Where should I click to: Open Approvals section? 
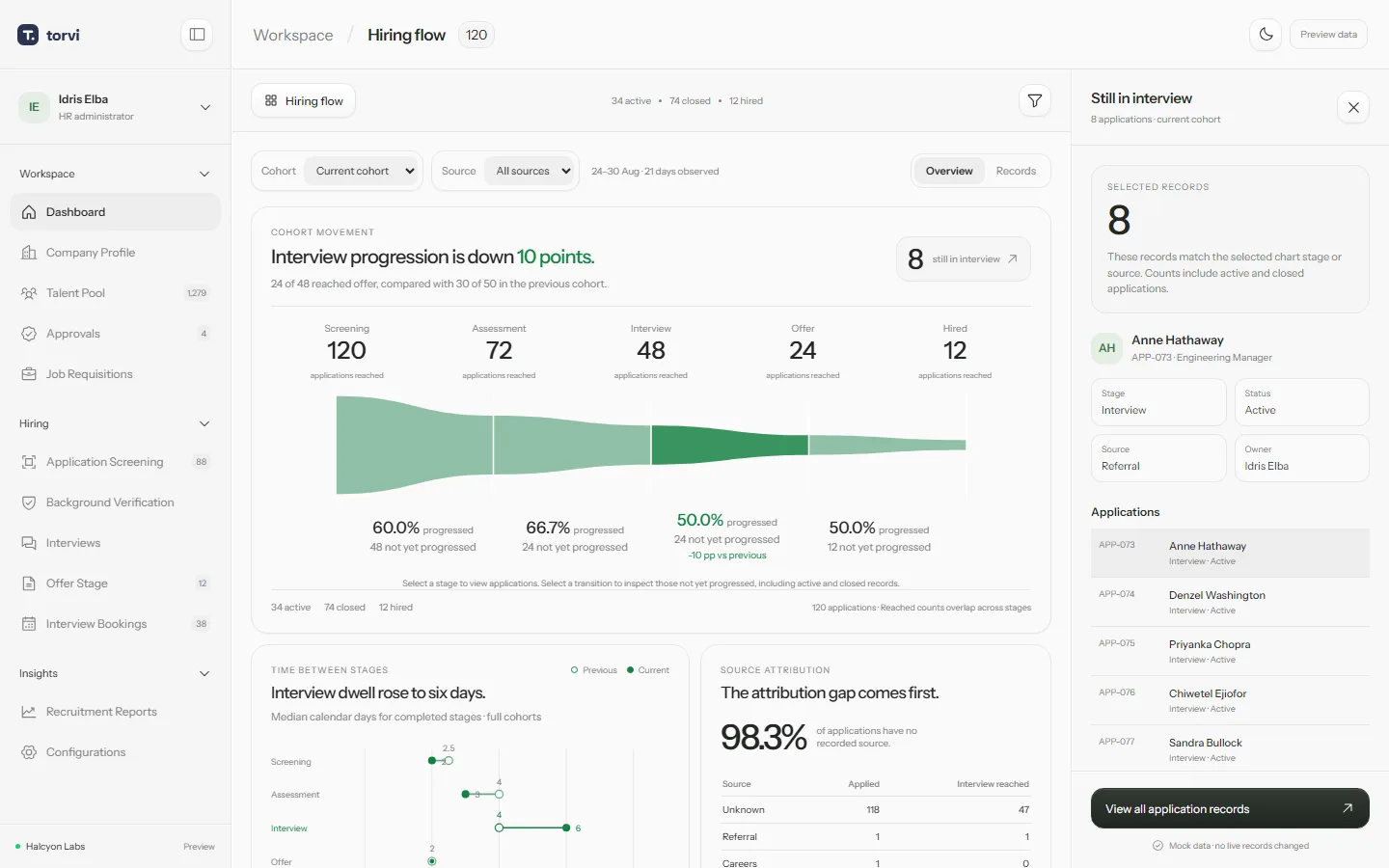115,334
